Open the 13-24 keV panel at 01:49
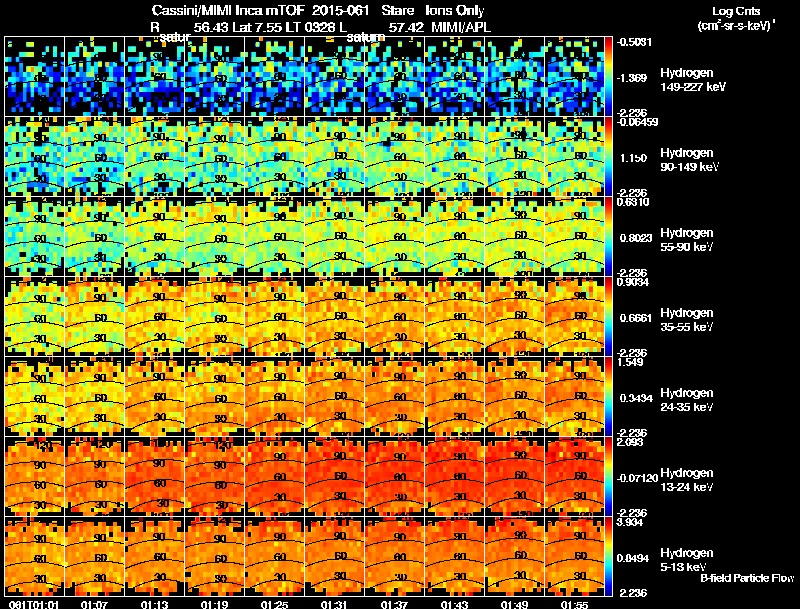Viewport: 800px width, 609px height. point(514,477)
